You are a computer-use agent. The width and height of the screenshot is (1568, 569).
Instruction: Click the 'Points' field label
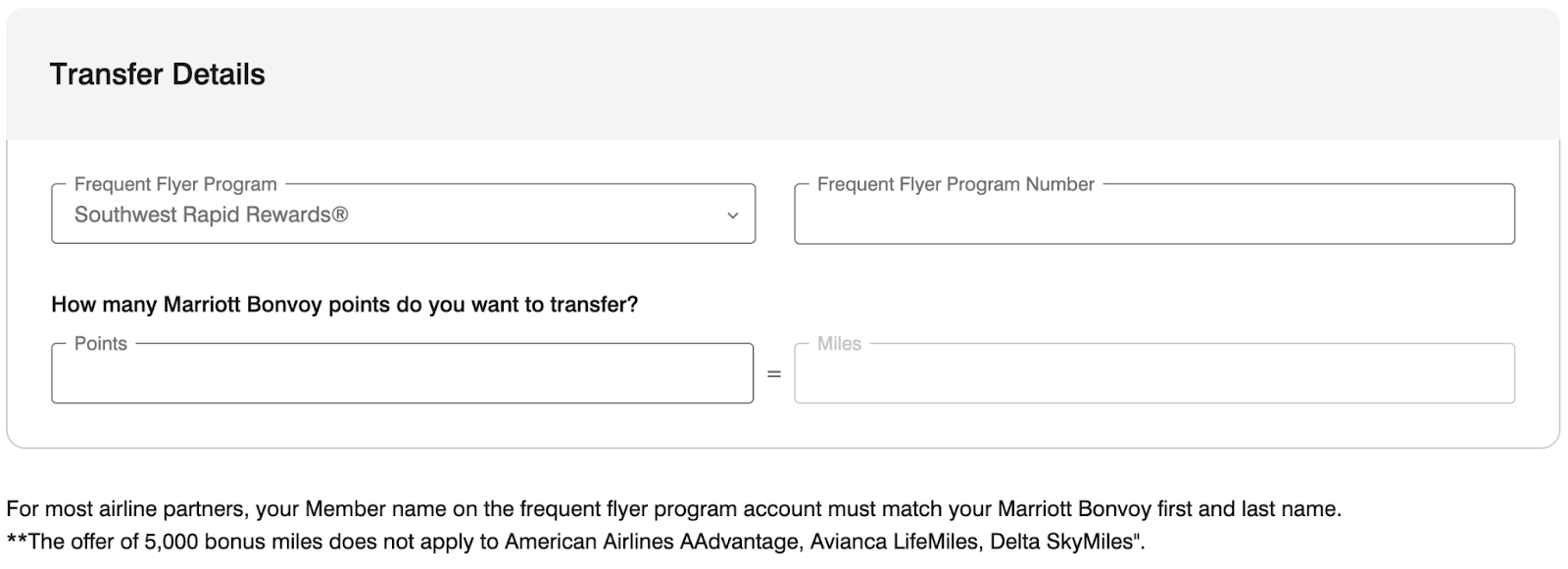point(101,344)
